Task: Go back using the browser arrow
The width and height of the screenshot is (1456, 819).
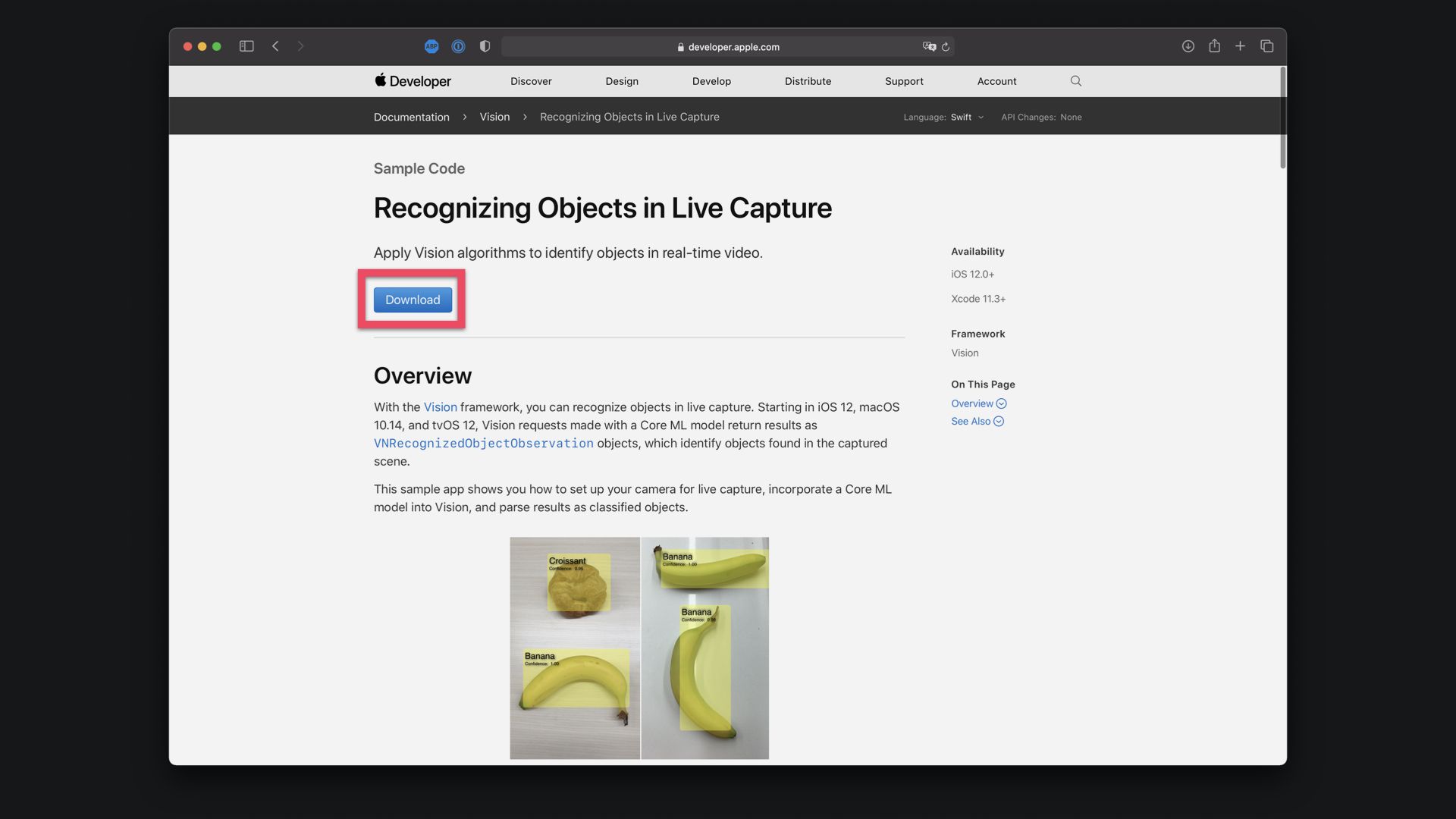Action: coord(275,46)
